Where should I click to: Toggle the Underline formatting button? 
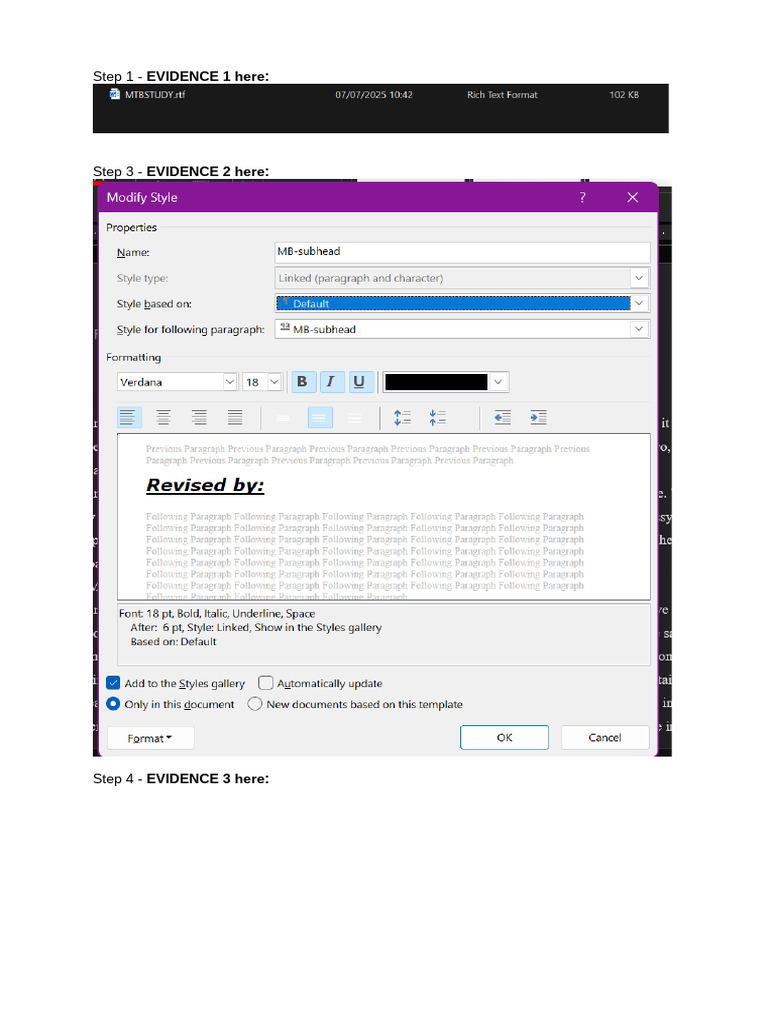click(360, 382)
